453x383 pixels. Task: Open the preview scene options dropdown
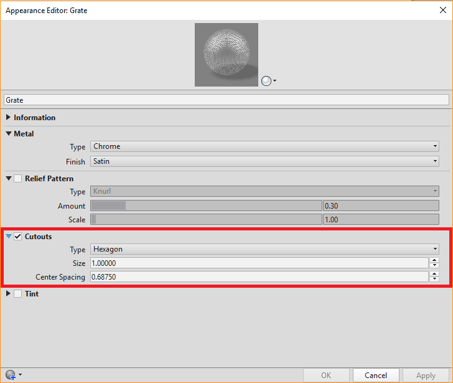coord(269,81)
